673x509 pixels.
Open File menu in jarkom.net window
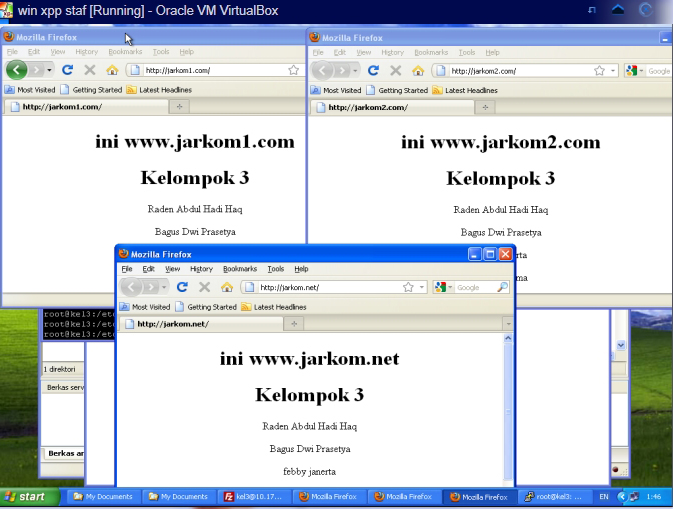[127, 269]
